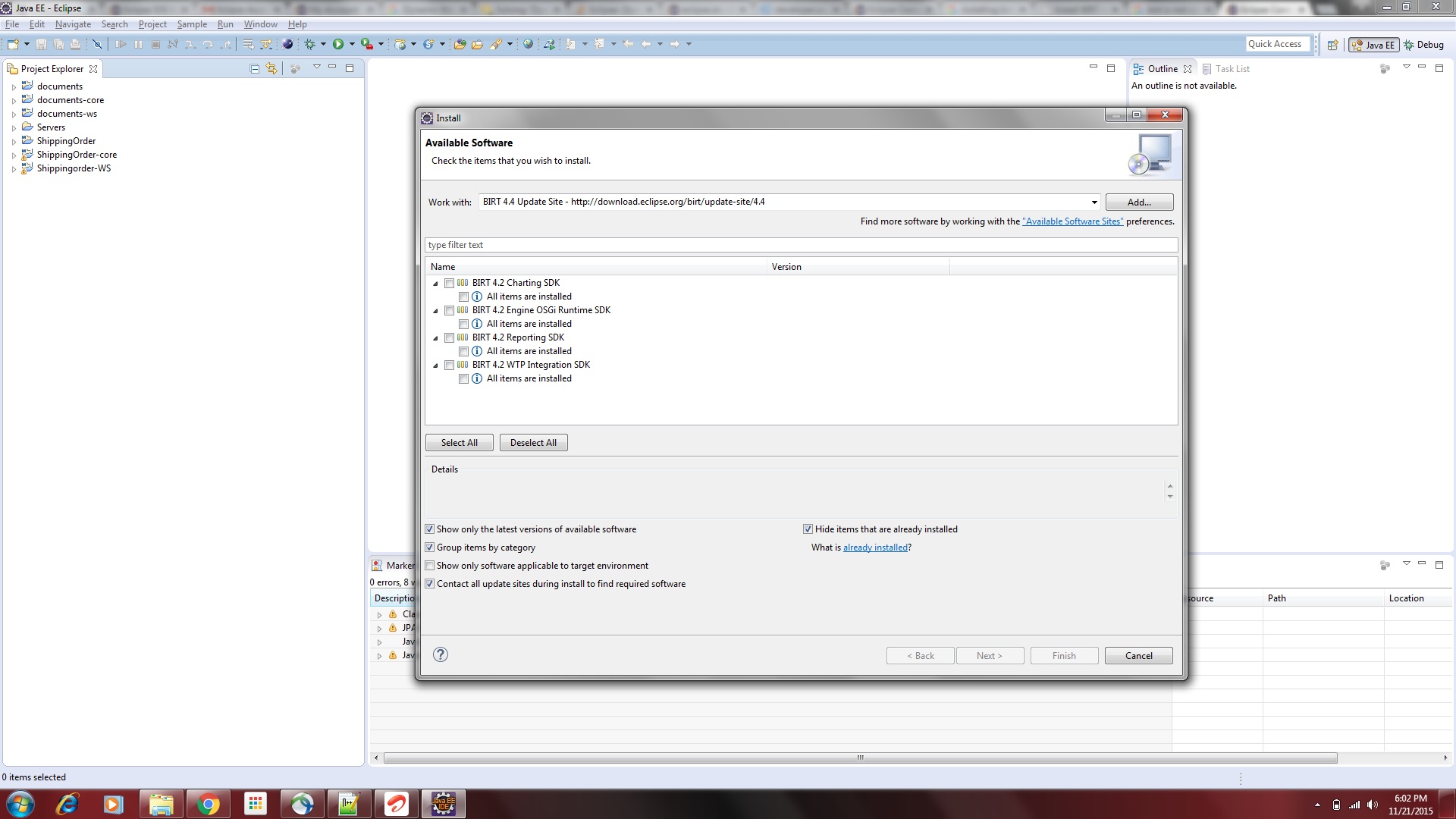This screenshot has height=819, width=1456.
Task: Click the volume icon in system tray
Action: click(x=1373, y=805)
